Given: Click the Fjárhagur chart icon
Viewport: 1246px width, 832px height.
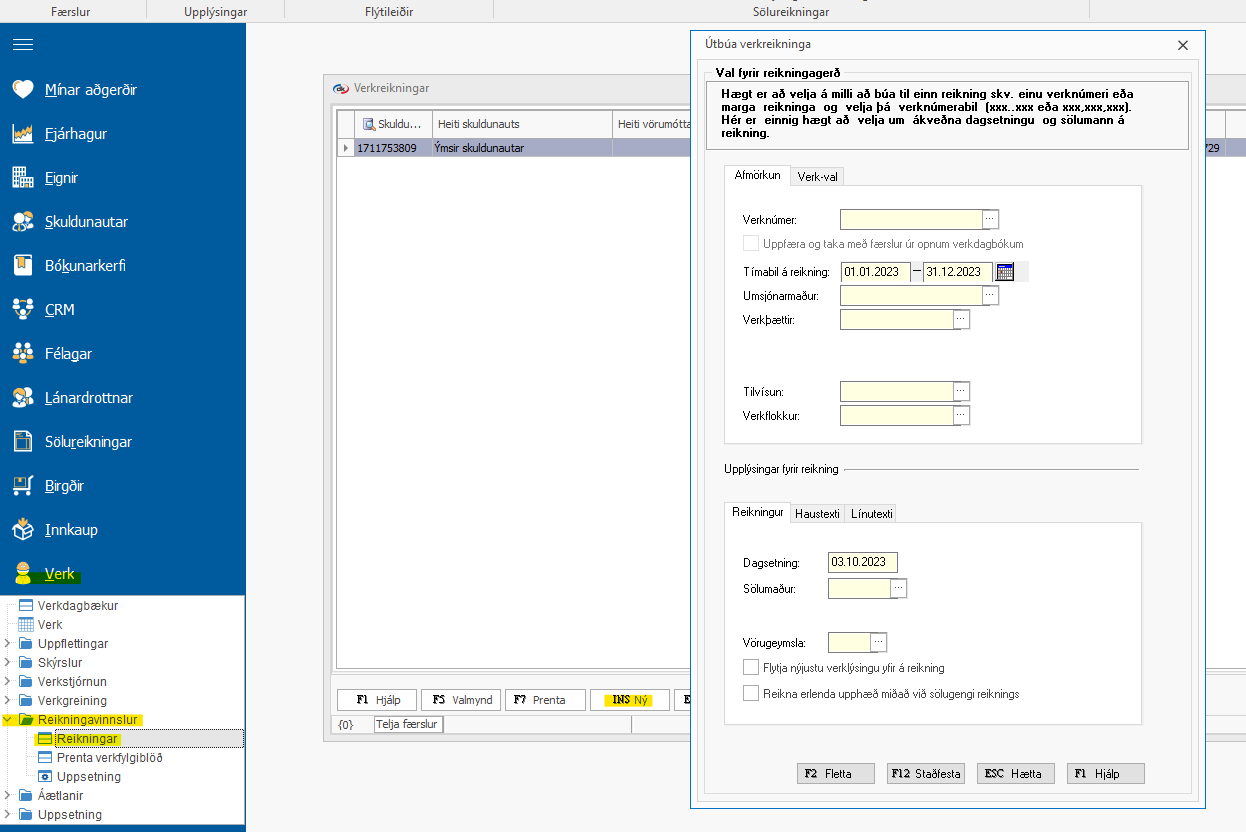Looking at the screenshot, I should click(x=23, y=134).
